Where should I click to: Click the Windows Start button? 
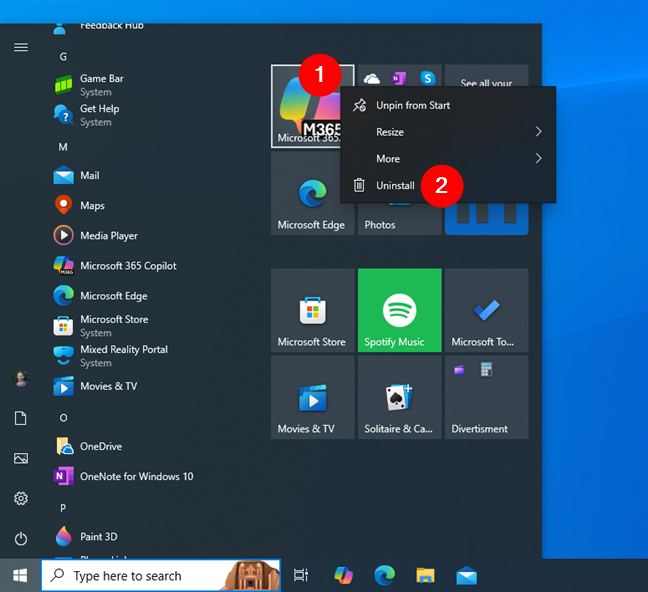[x=20, y=575]
